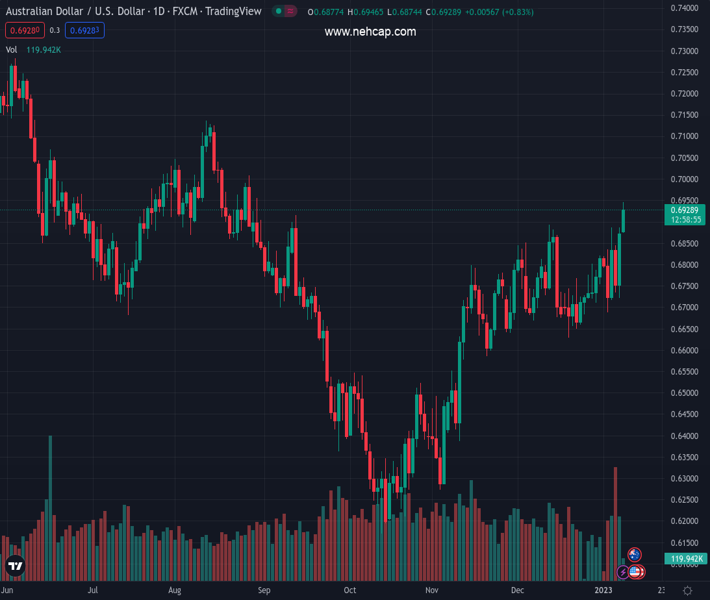Screen dimensions: 710x600
Task: Click the Sep label on time axis
Action: click(264, 591)
